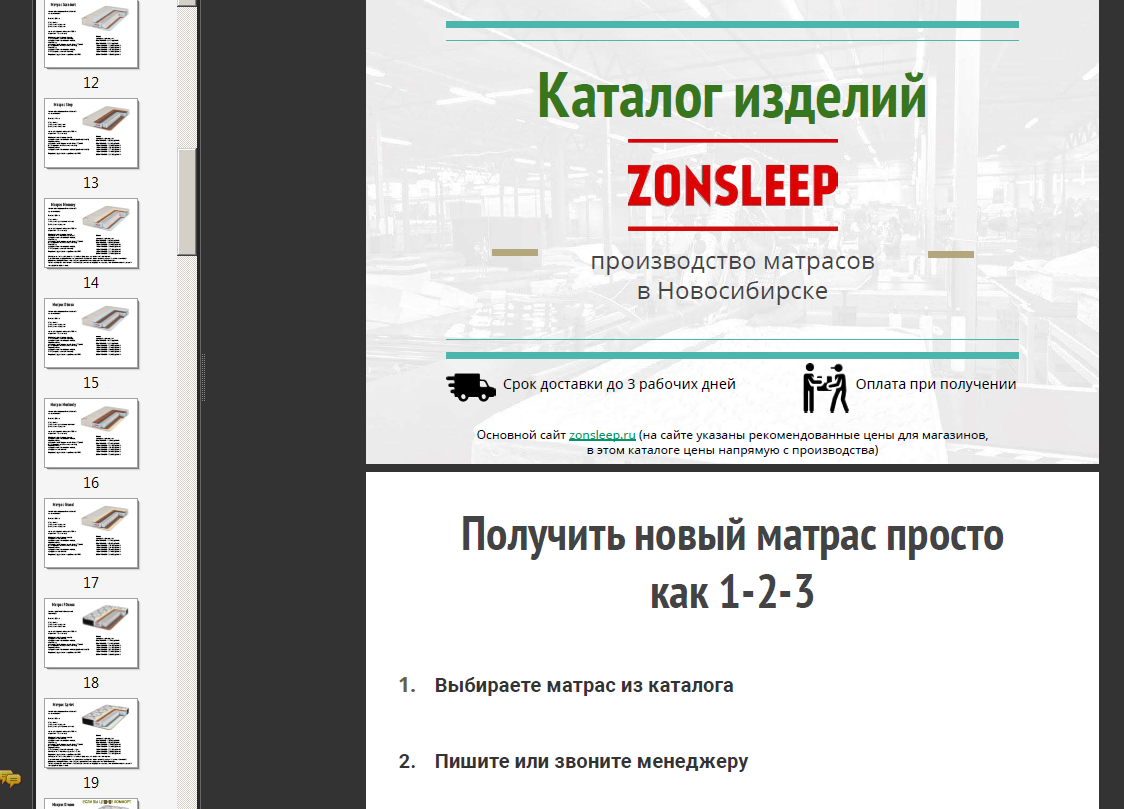The width and height of the screenshot is (1124, 809).
Task: Choose page 17 thumbnail
Action: [x=91, y=533]
